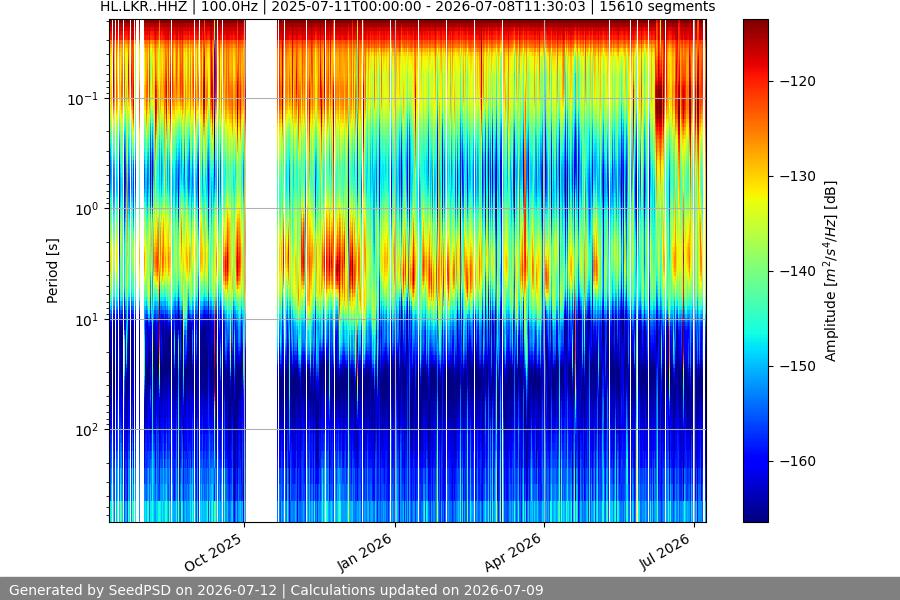The image size is (900, 600).
Task: Click the -160 colorbar tick label
Action: tap(798, 461)
